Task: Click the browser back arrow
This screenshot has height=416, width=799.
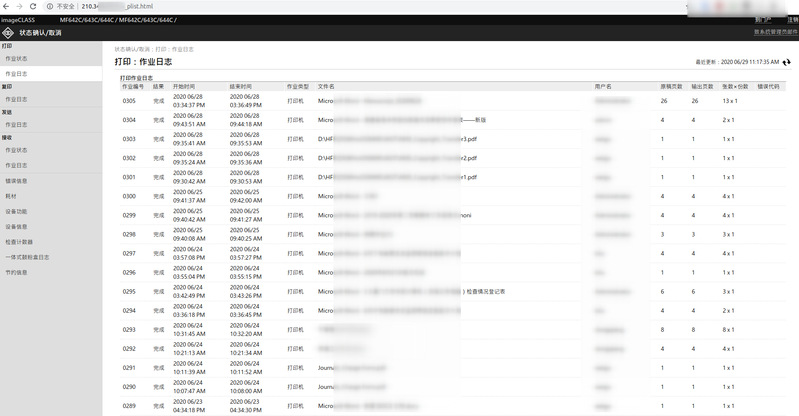Action: [8, 6]
